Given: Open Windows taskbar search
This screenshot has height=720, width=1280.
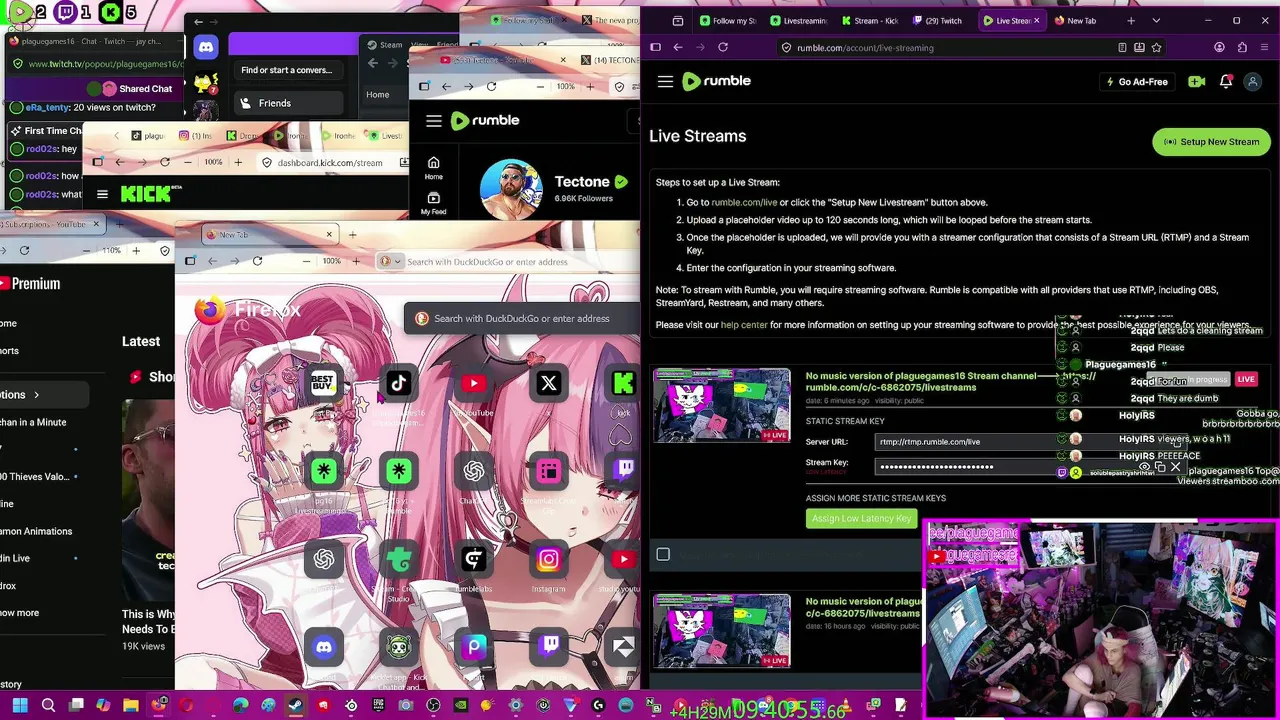Looking at the screenshot, I should tap(48, 706).
